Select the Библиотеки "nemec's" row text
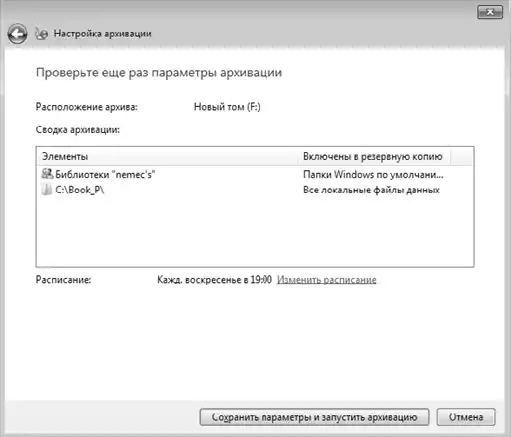511x437 pixels. (x=105, y=174)
